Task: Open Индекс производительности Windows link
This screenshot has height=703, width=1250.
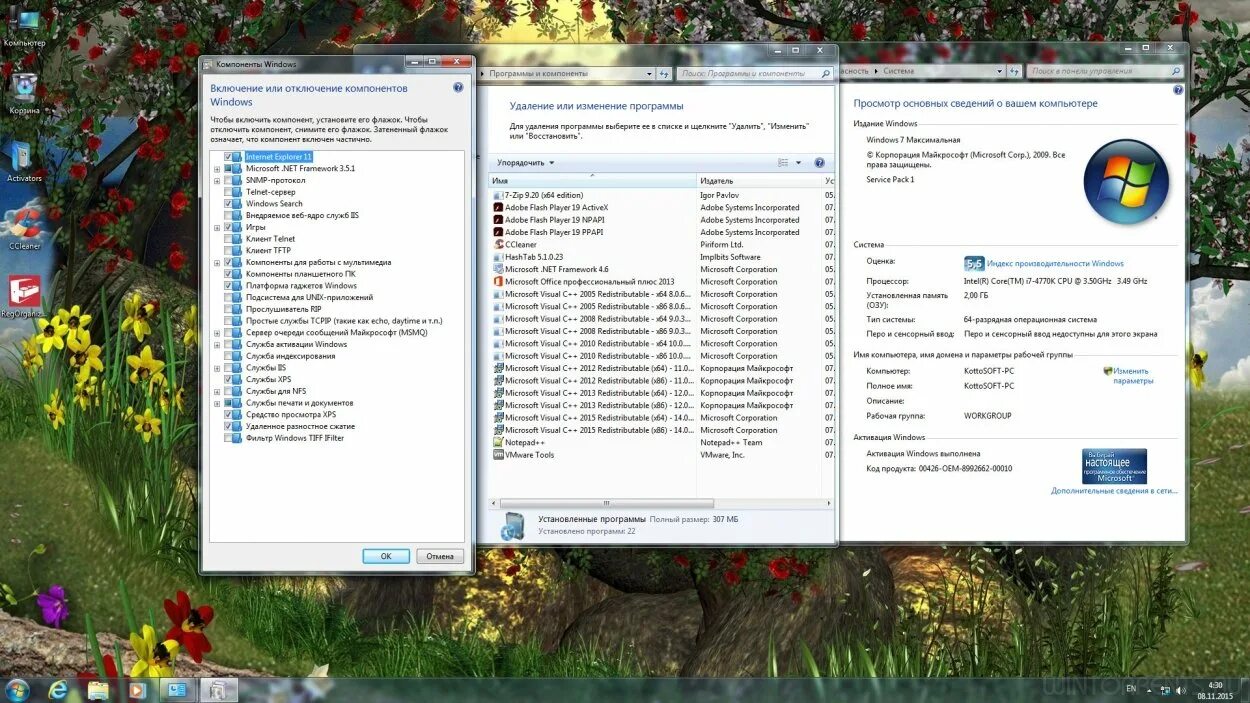Action: [1055, 264]
